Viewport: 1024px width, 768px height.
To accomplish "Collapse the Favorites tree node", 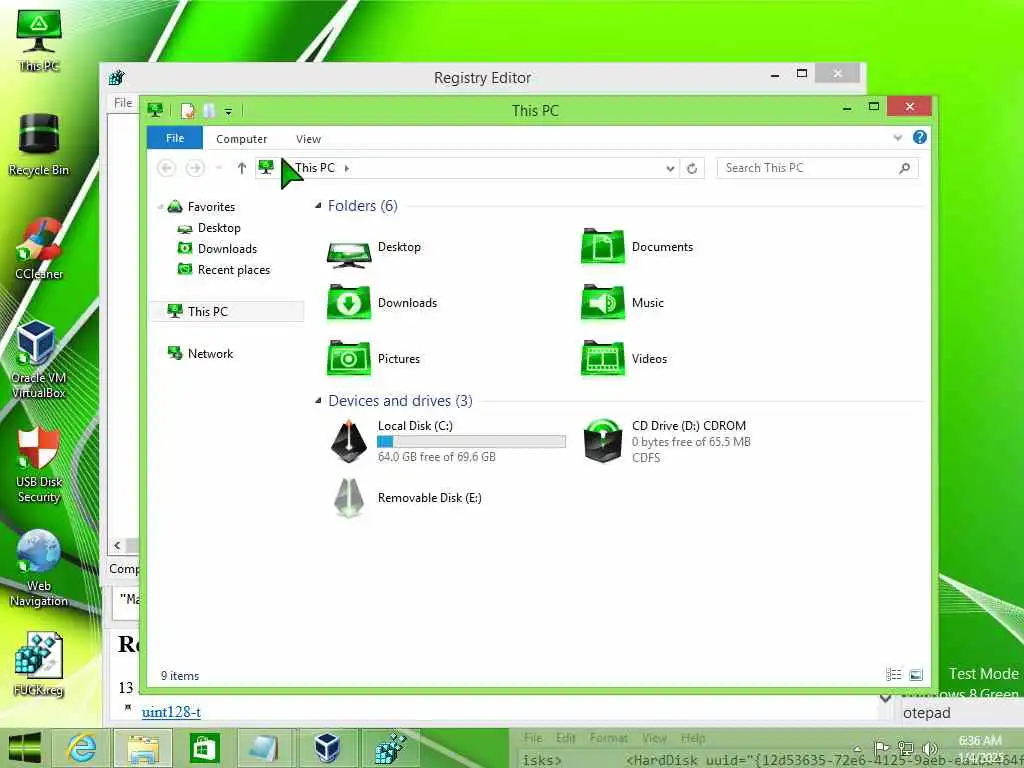I will click(160, 207).
